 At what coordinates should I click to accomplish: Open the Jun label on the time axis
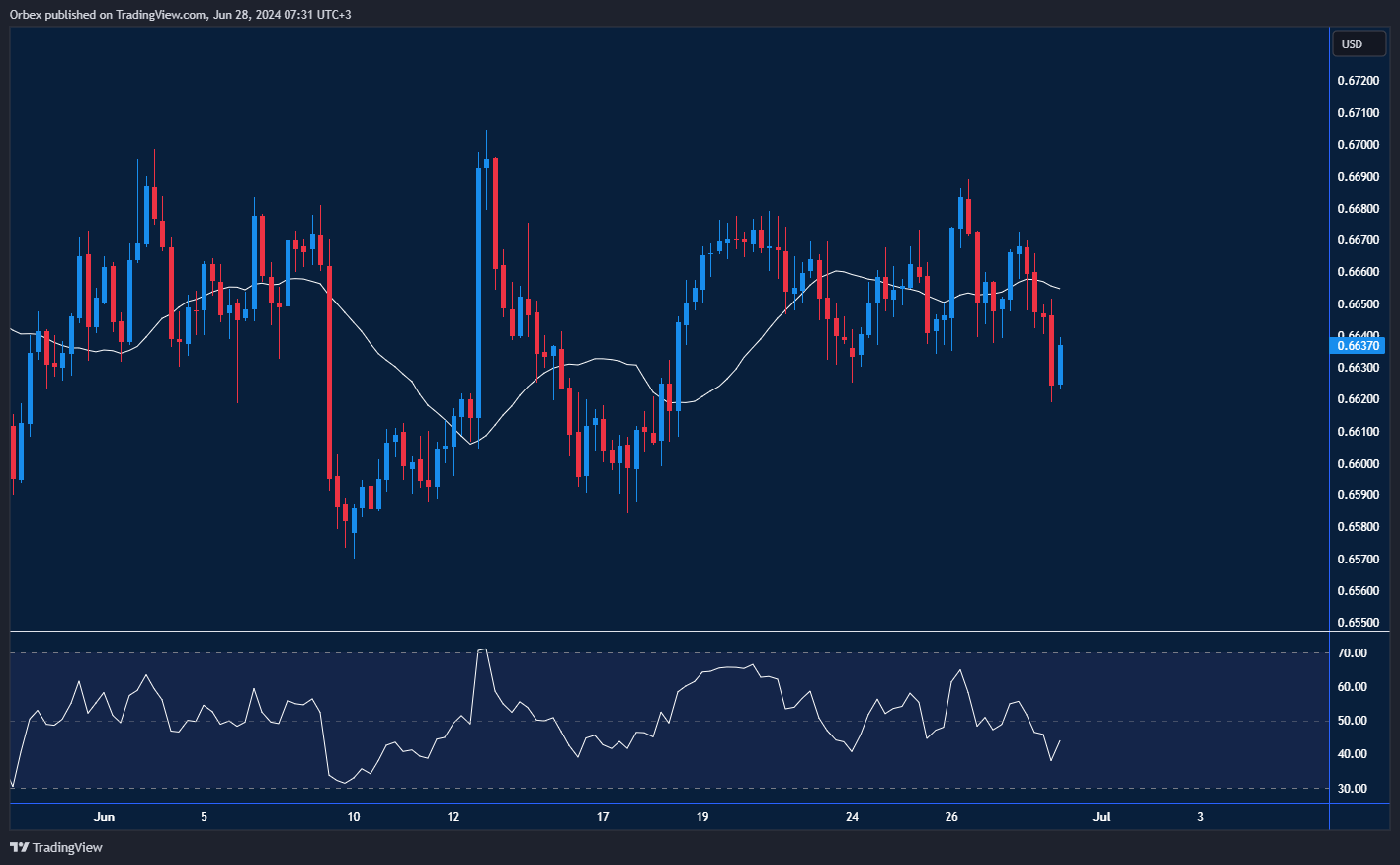104,817
